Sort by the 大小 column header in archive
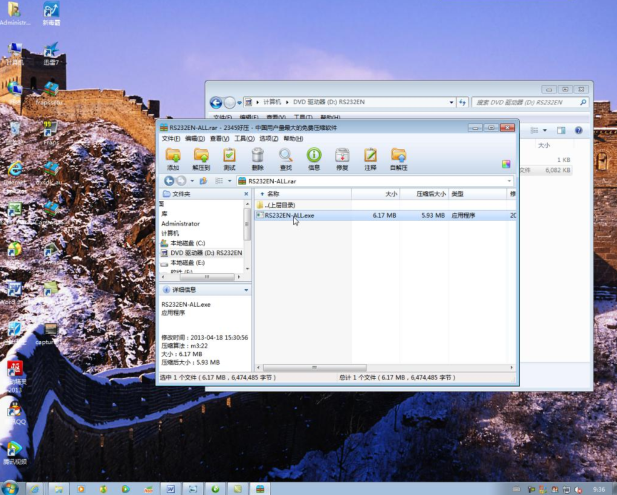This screenshot has width=617, height=495. click(x=376, y=194)
